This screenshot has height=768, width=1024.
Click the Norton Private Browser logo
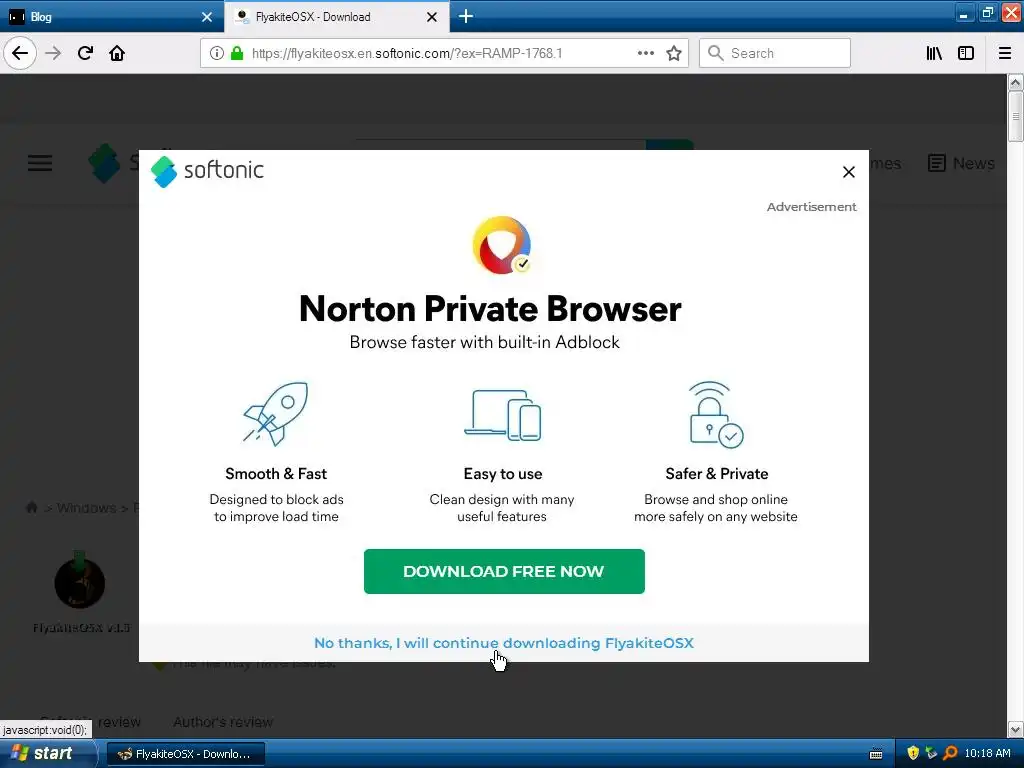coord(502,245)
